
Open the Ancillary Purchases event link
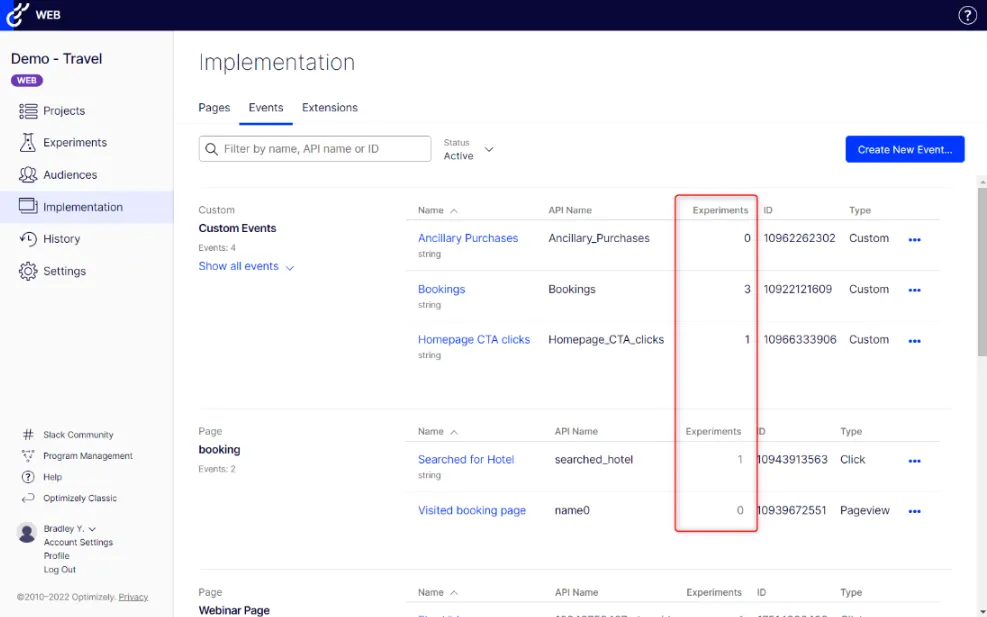468,238
